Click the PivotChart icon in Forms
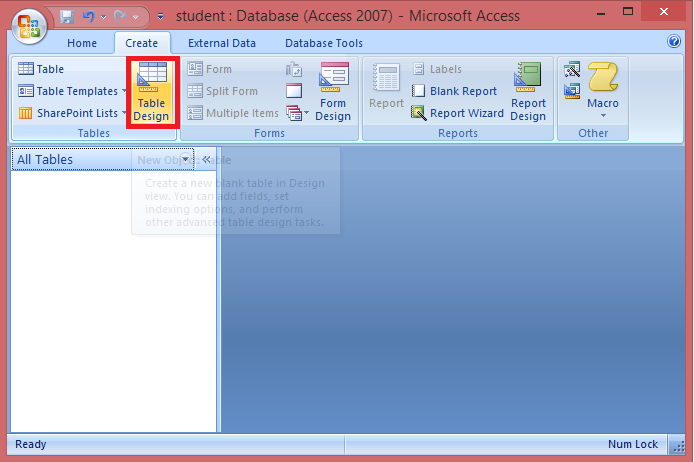 pos(294,69)
